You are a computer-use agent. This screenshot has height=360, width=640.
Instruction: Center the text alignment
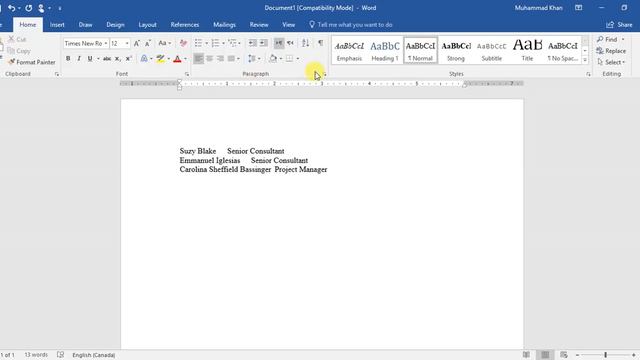(209, 58)
